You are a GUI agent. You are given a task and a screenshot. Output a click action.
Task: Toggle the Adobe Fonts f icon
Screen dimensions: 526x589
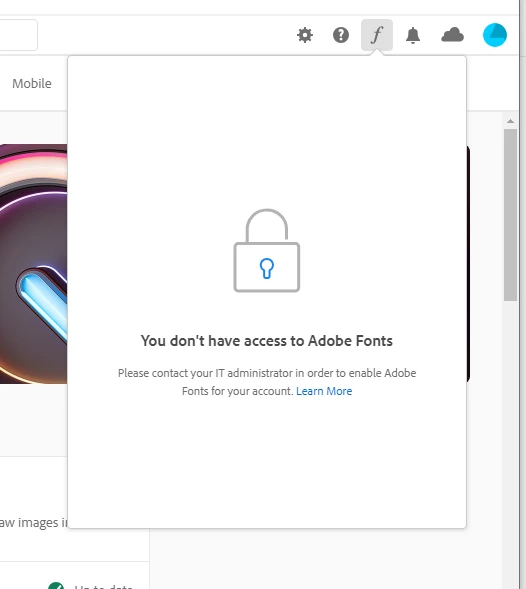coord(377,35)
